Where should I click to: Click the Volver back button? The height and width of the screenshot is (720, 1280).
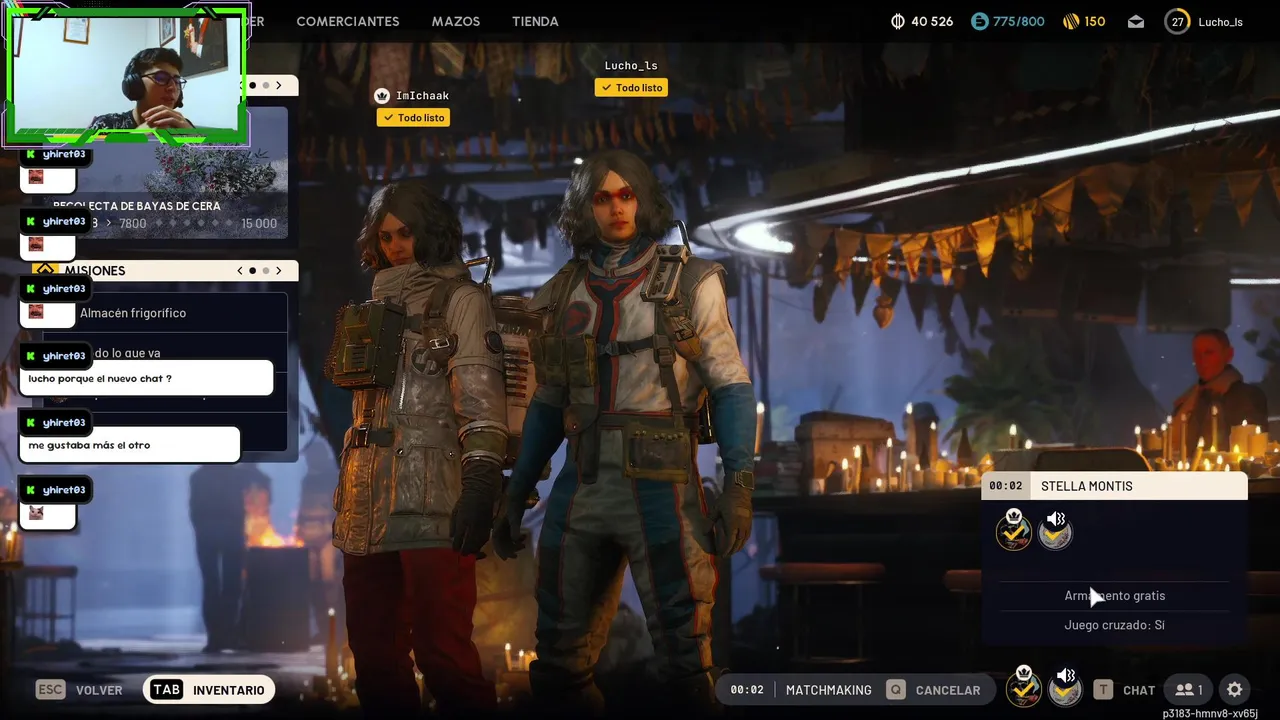pos(99,690)
